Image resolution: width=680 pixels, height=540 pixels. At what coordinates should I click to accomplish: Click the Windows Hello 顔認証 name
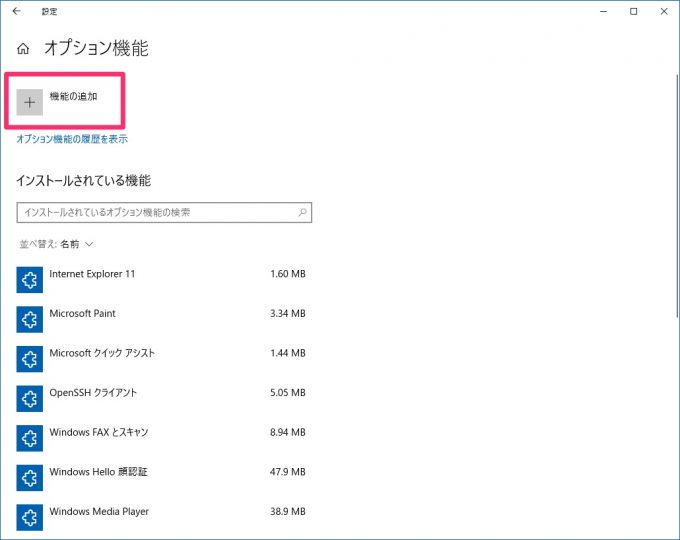coord(98,471)
